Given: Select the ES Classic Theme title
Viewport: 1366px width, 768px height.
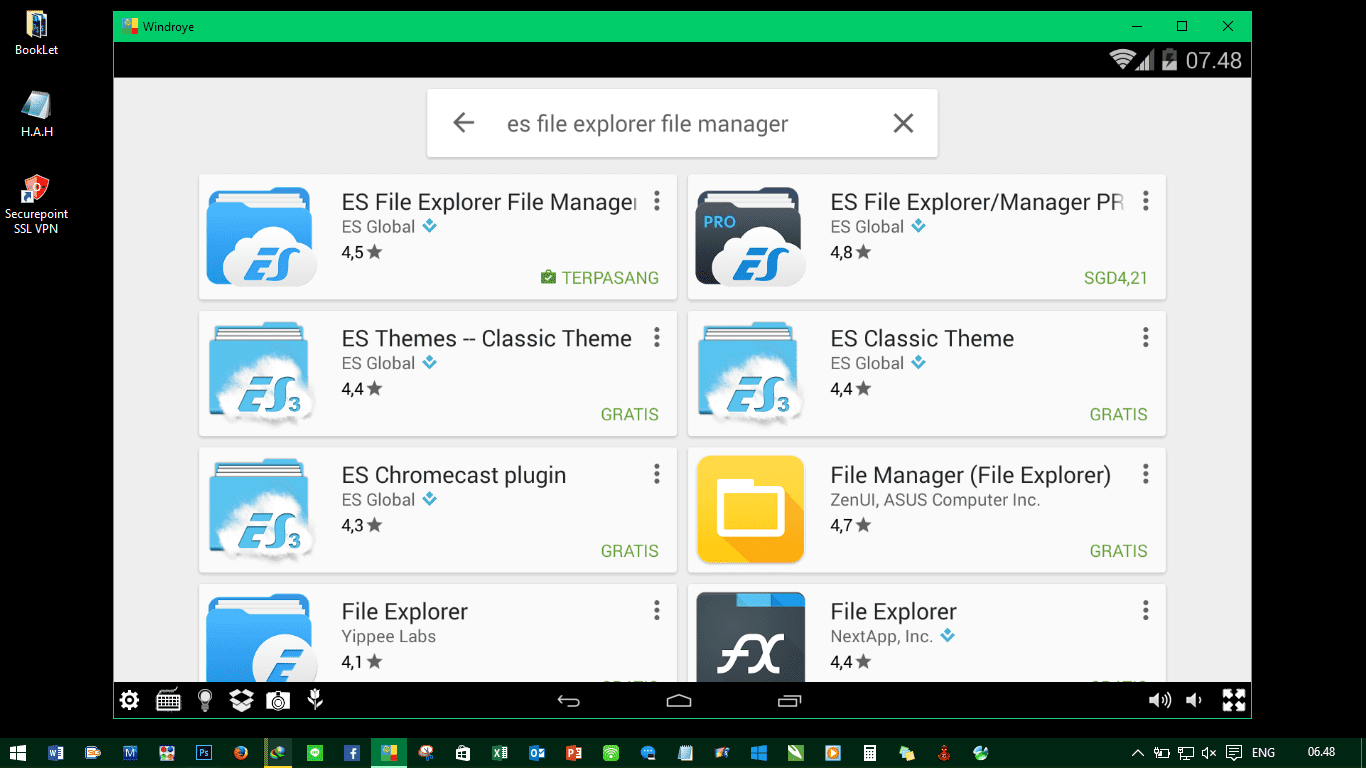Looking at the screenshot, I should 922,339.
